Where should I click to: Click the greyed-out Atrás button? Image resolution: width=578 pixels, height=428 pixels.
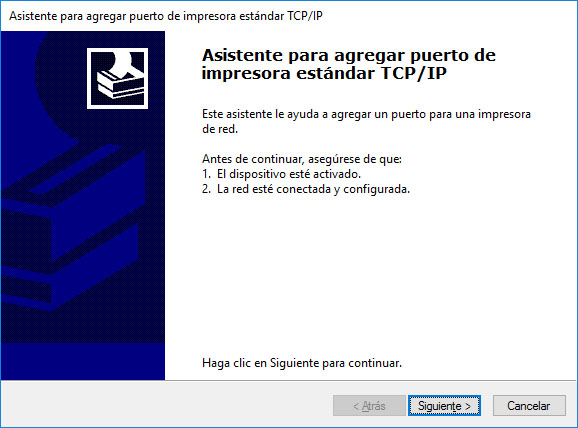(369, 406)
